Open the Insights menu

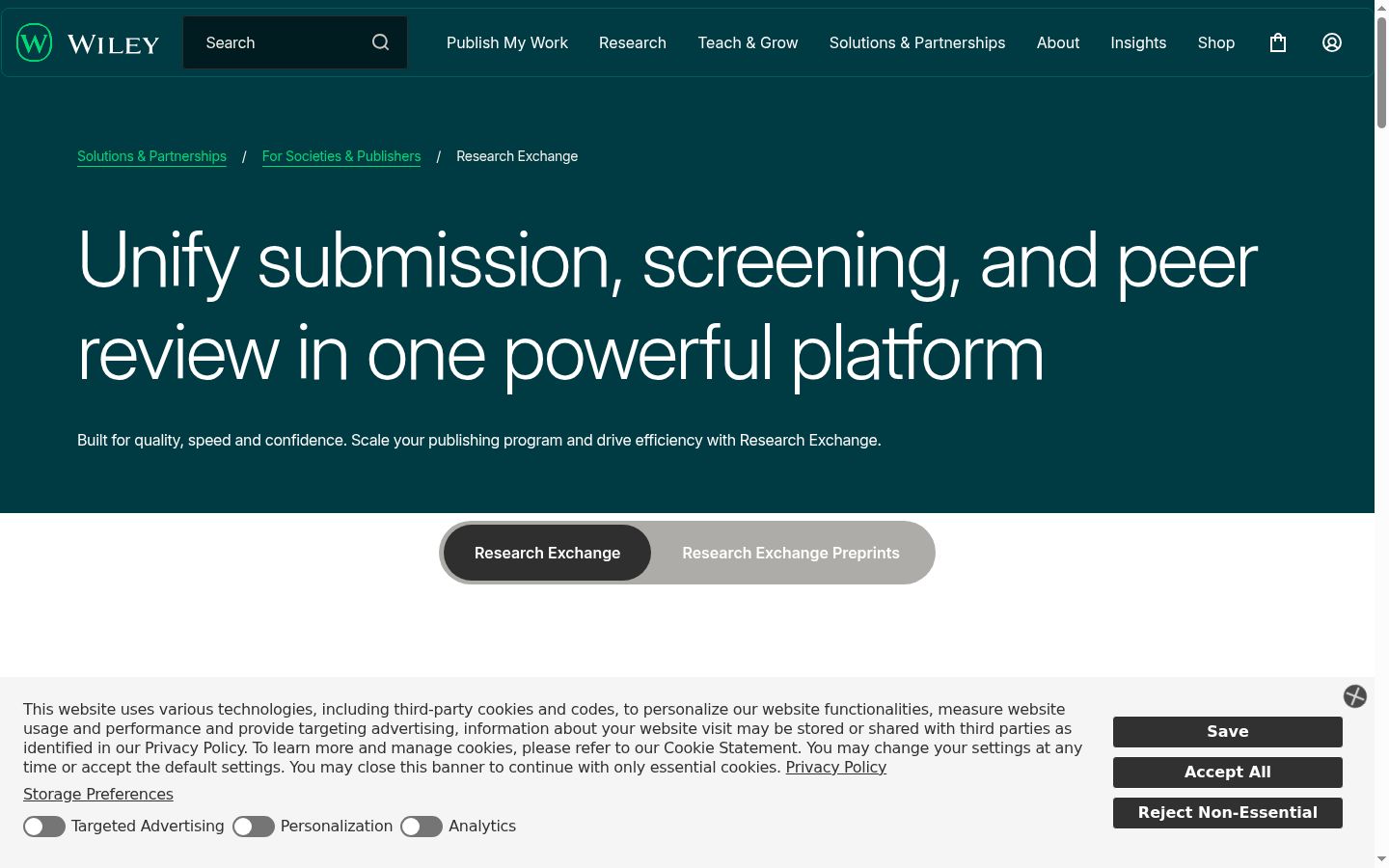tap(1138, 42)
